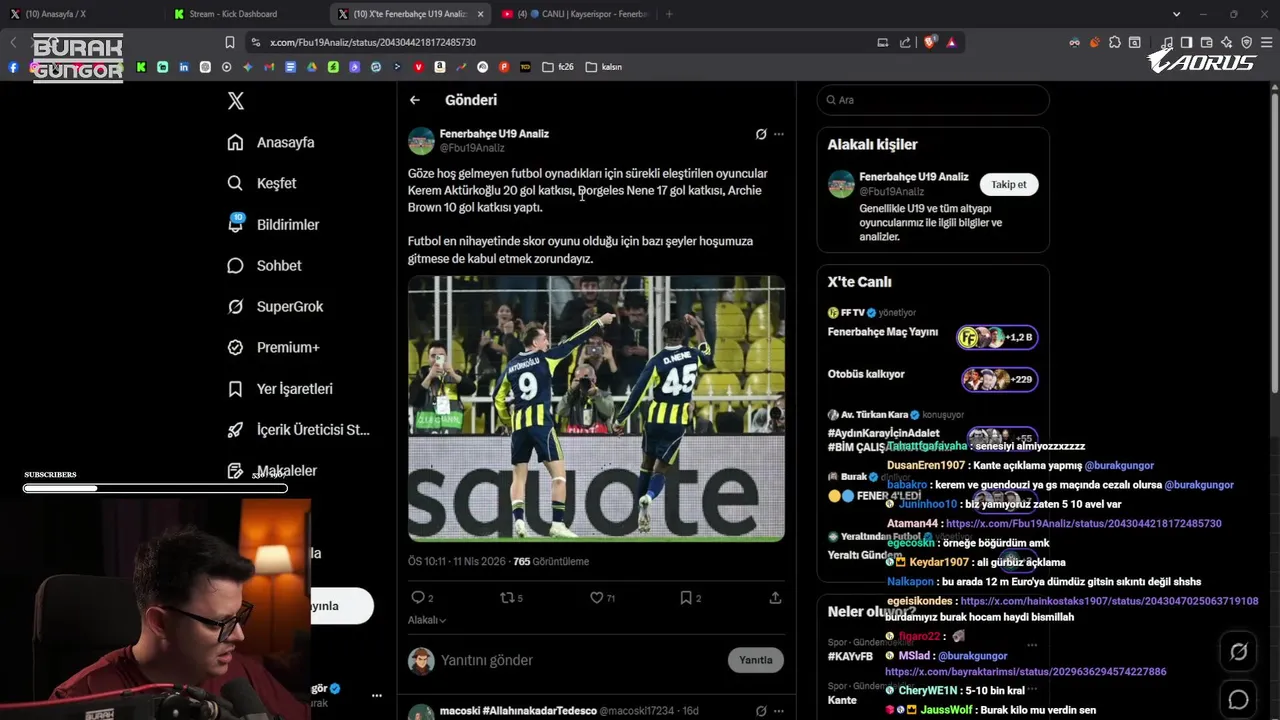The width and height of the screenshot is (1280, 720).
Task: Open İçerik Üreticisi St... sidebar item
Action: click(x=298, y=429)
